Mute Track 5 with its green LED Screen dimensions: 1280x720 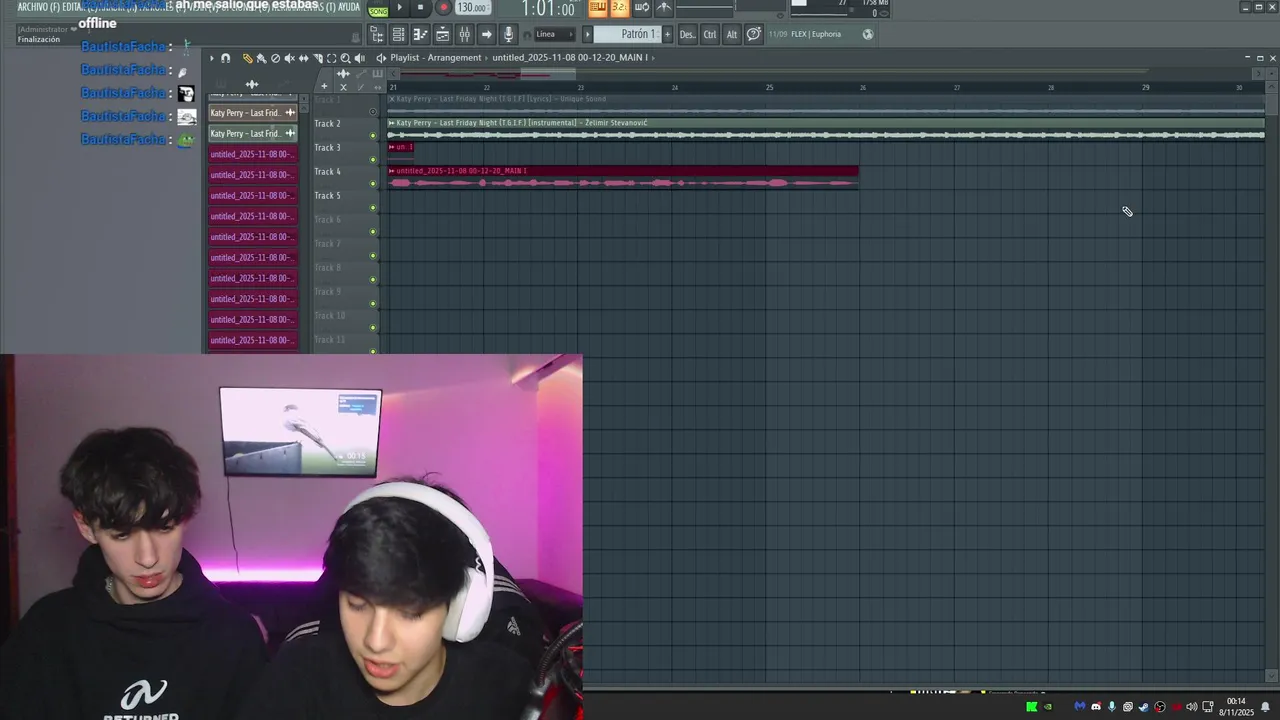coord(373,208)
